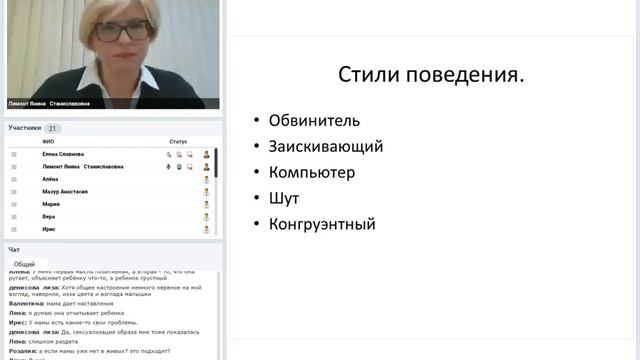Click Валентина's chat message мама дает наставления
This screenshot has width=640, height=360.
tap(61, 304)
